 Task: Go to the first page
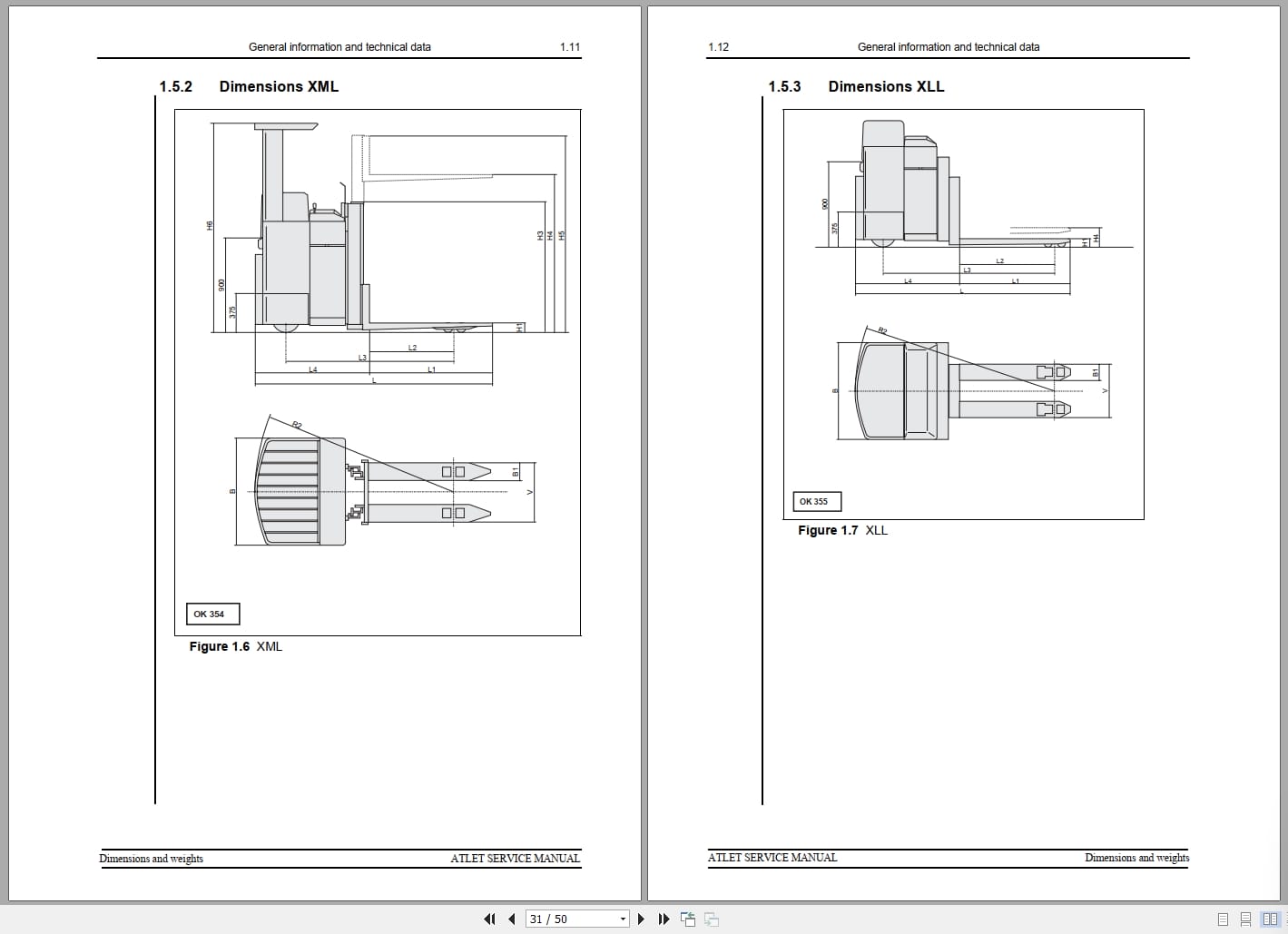490,919
